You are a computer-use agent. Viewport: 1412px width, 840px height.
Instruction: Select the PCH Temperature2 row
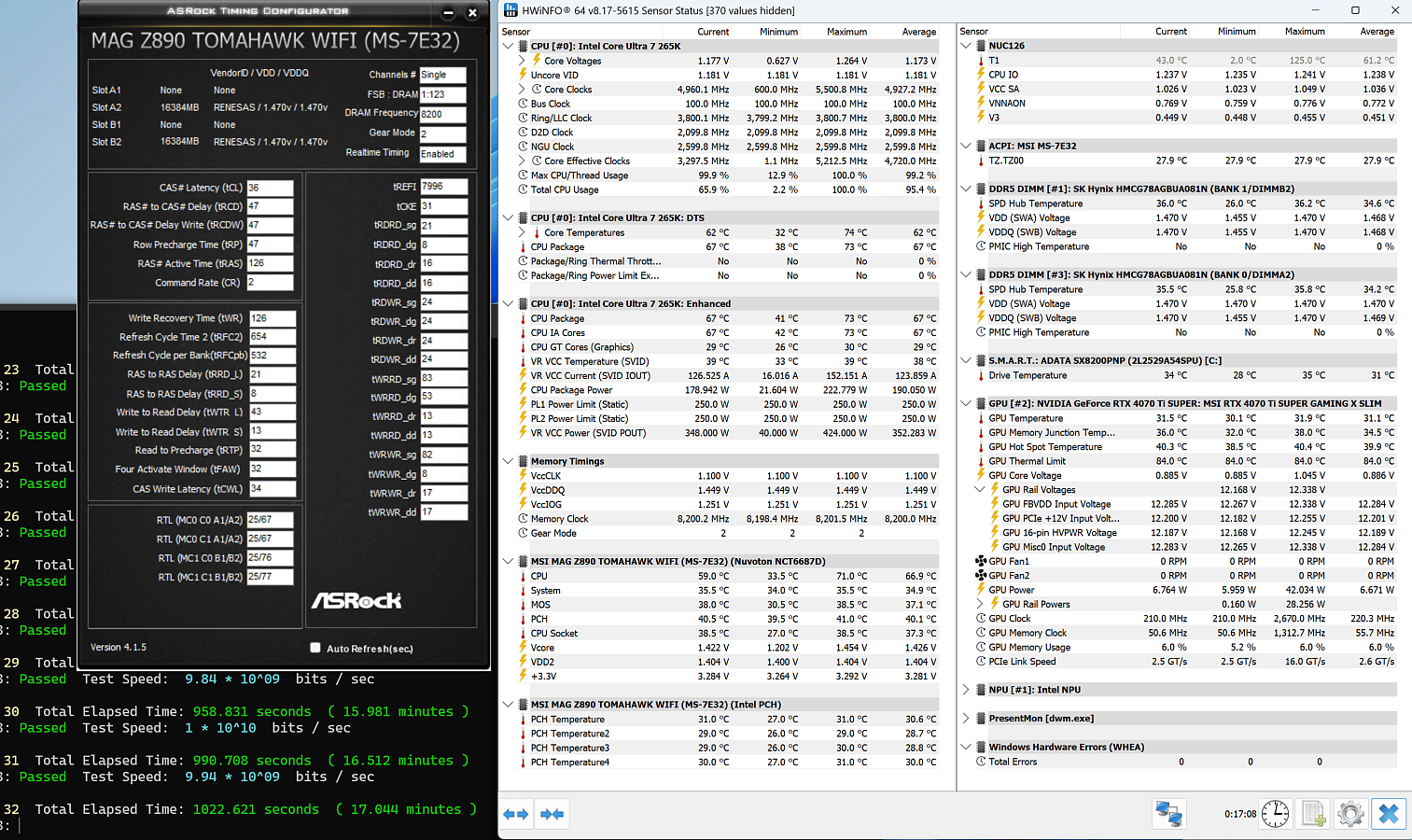[728, 734]
